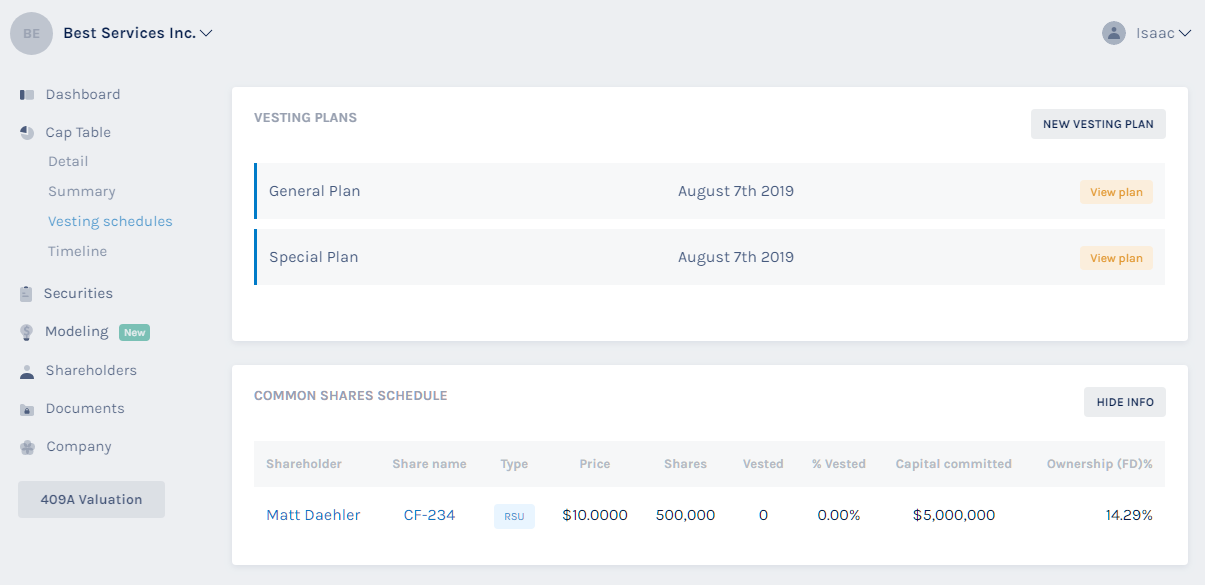Screen dimensions: 1205x585
Task: Click the Shareholders person icon
Action: pyautogui.click(x=27, y=371)
